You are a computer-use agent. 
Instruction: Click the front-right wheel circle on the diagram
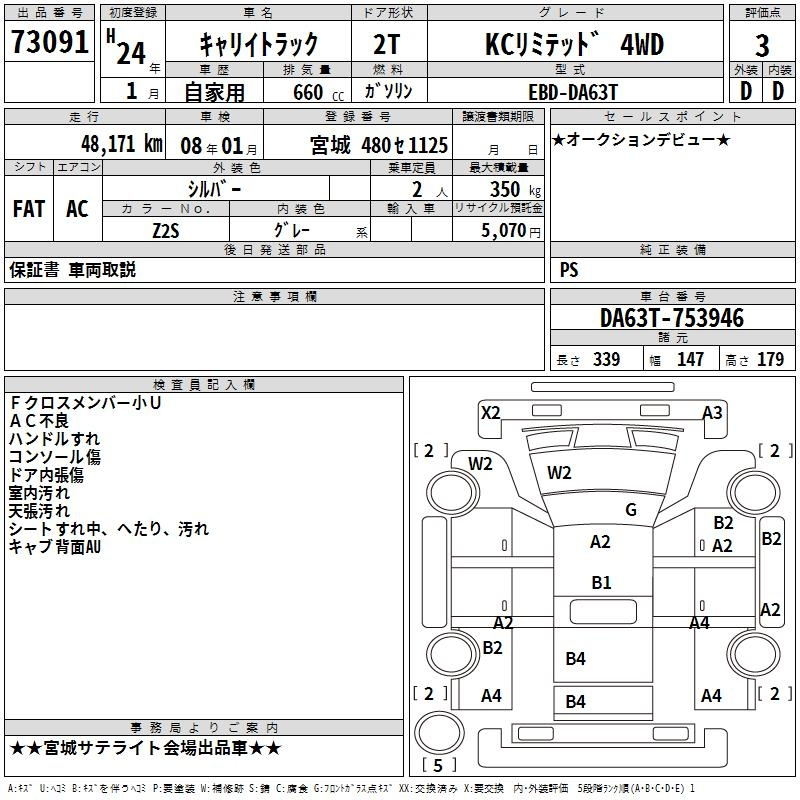pyautogui.click(x=753, y=491)
